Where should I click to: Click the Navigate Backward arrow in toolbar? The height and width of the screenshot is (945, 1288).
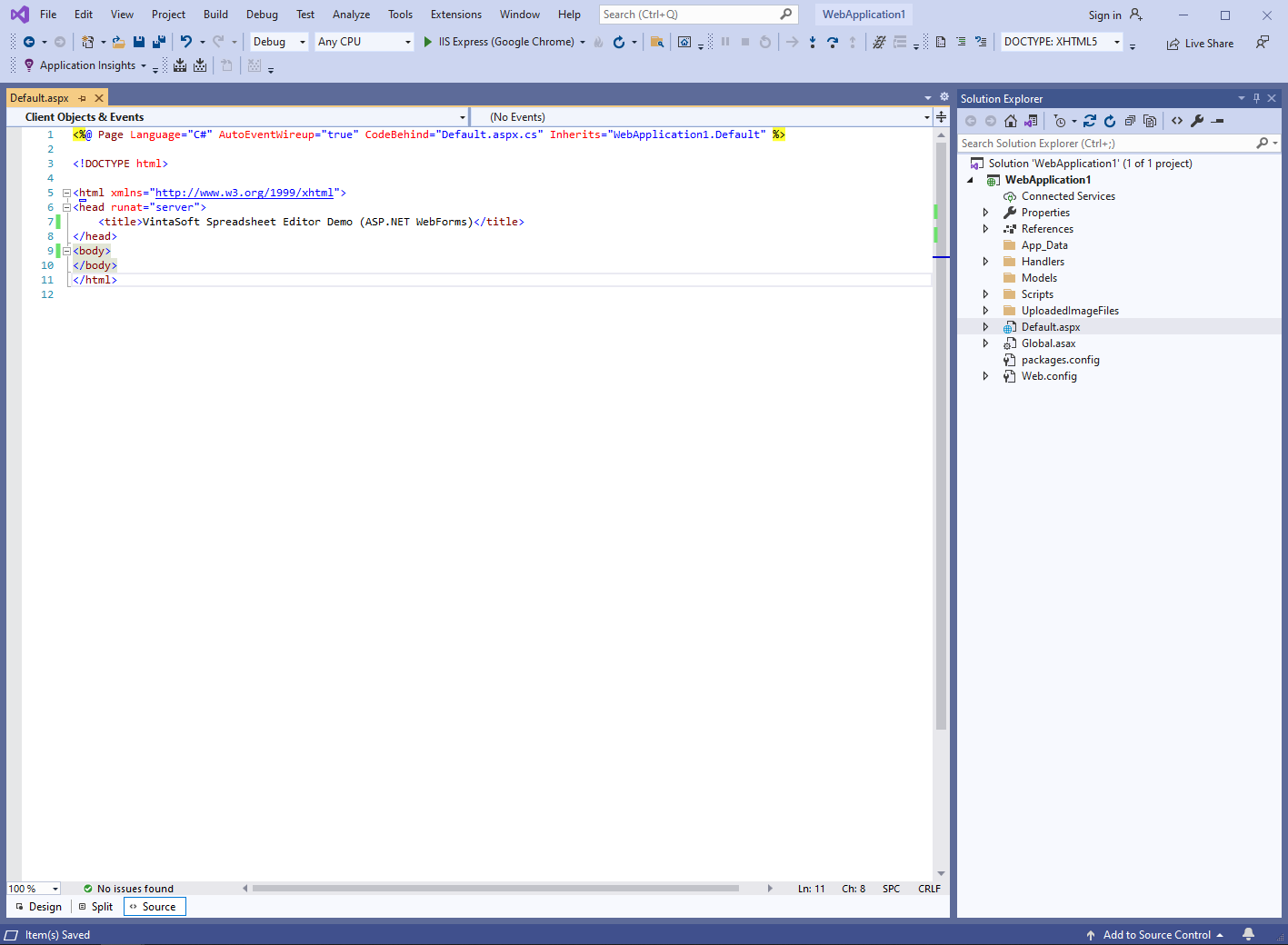(29, 42)
